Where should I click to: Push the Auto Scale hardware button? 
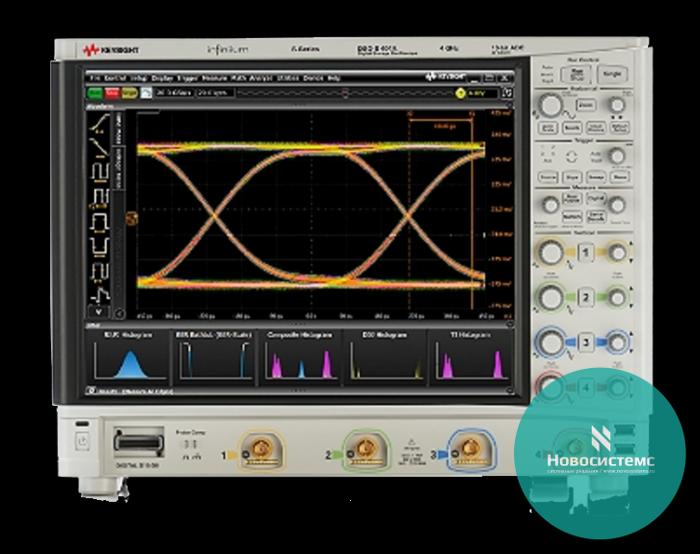[x=547, y=128]
